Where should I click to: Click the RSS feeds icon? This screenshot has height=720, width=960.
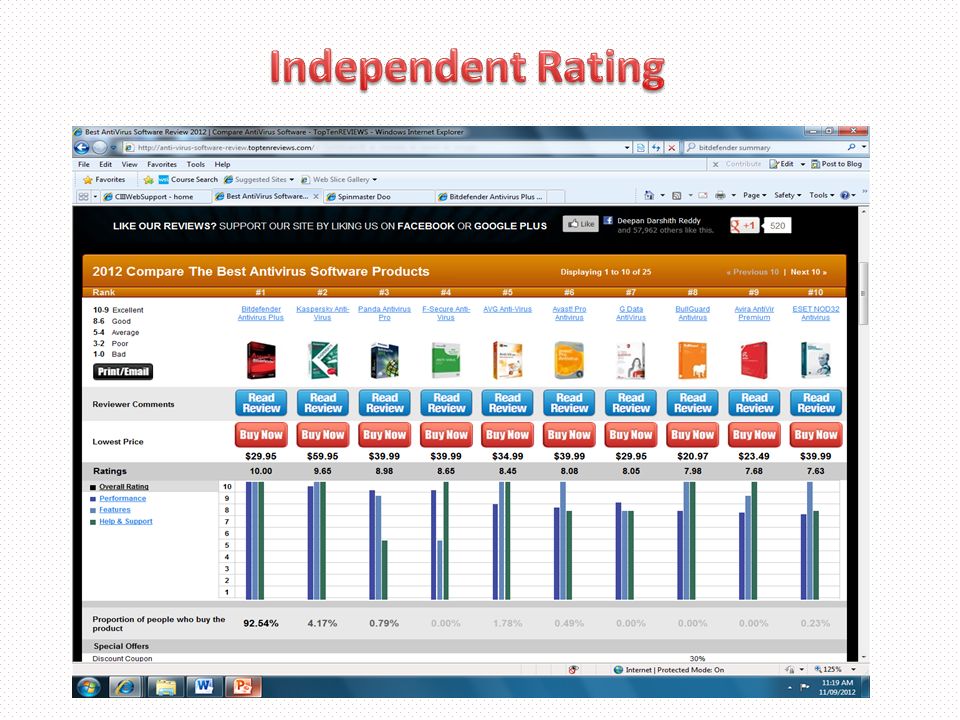click(677, 195)
